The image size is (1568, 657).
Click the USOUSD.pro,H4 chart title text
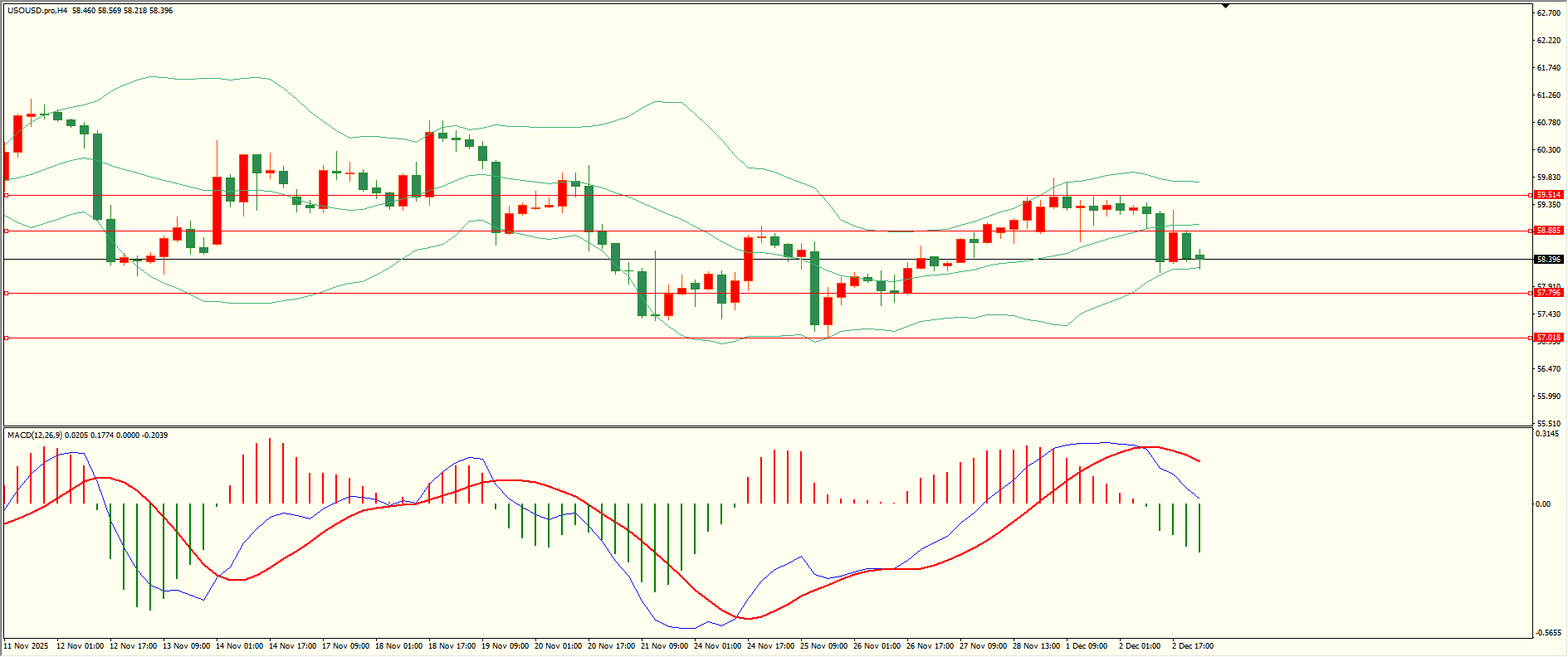37,11
